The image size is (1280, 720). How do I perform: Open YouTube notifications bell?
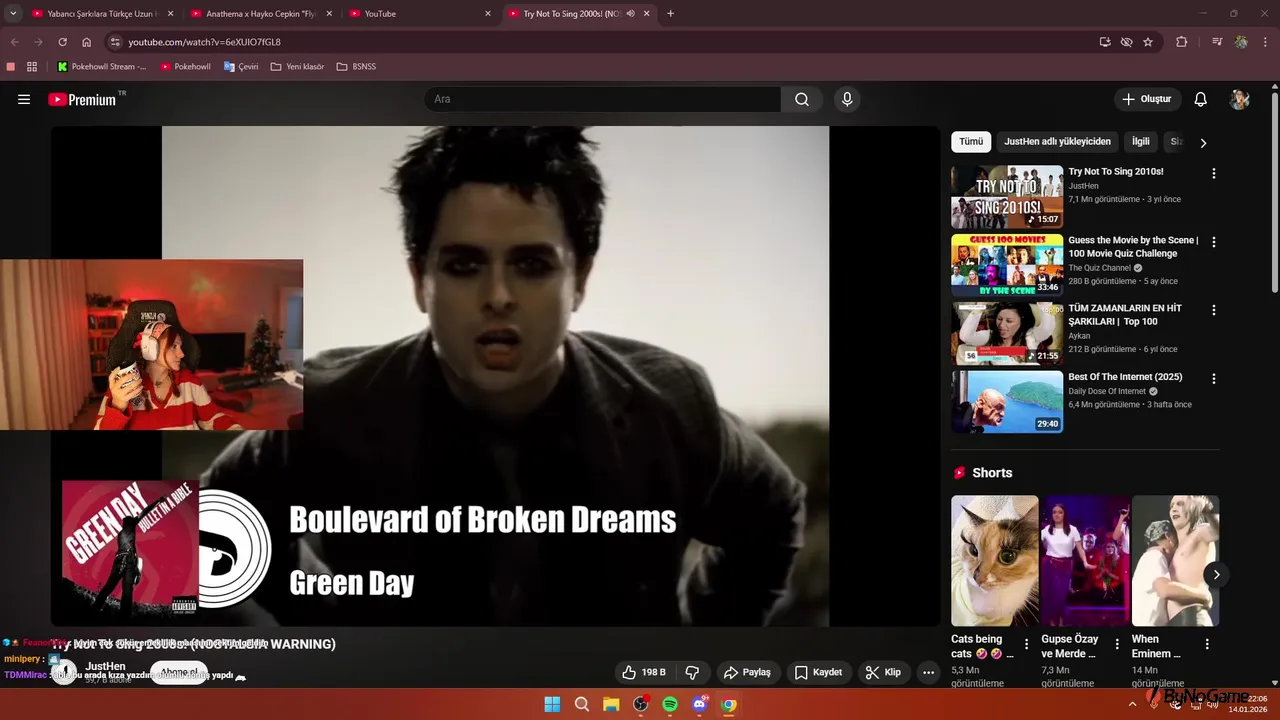coord(1201,99)
